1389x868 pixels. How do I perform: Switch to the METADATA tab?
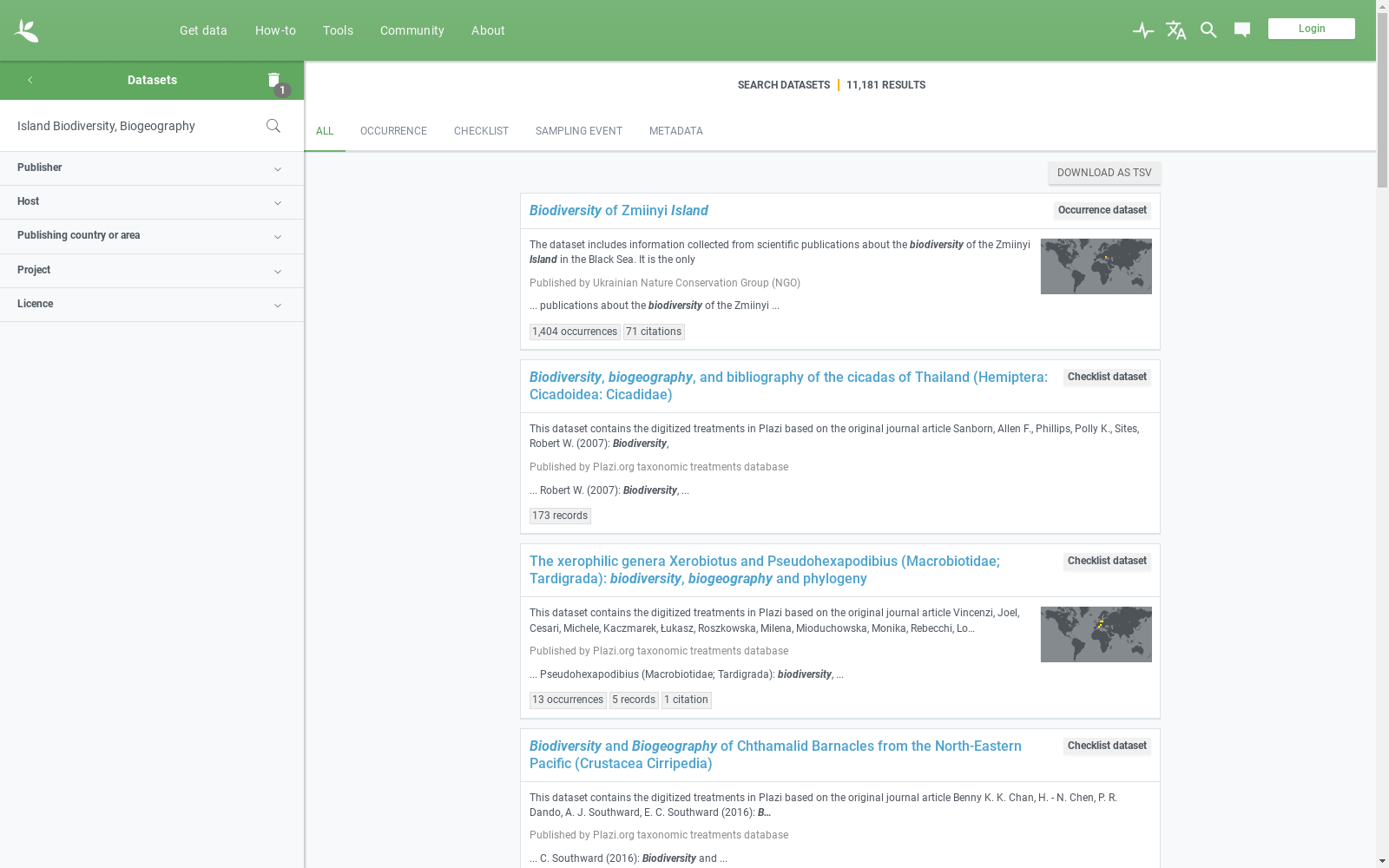[x=675, y=131]
